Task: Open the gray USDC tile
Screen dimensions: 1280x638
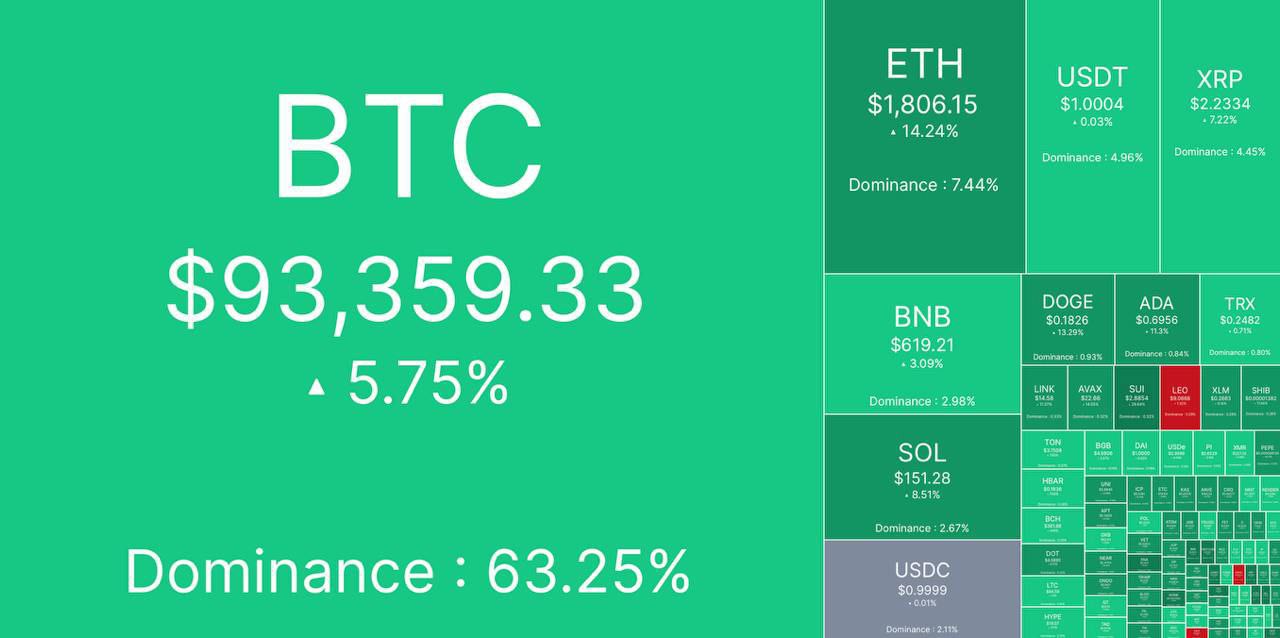Action: tap(922, 589)
